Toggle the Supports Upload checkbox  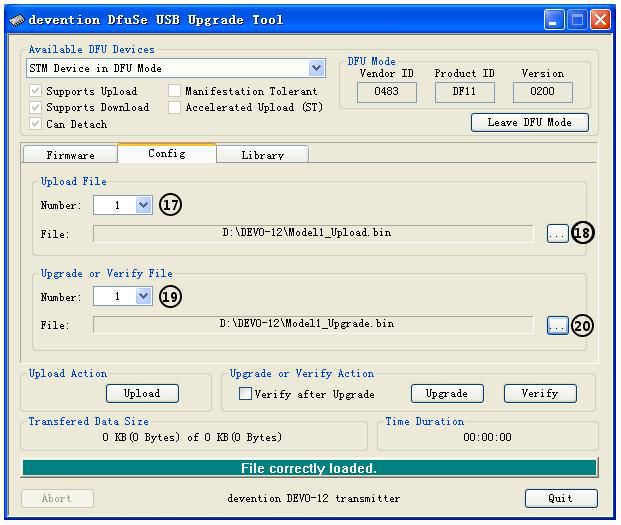35,91
